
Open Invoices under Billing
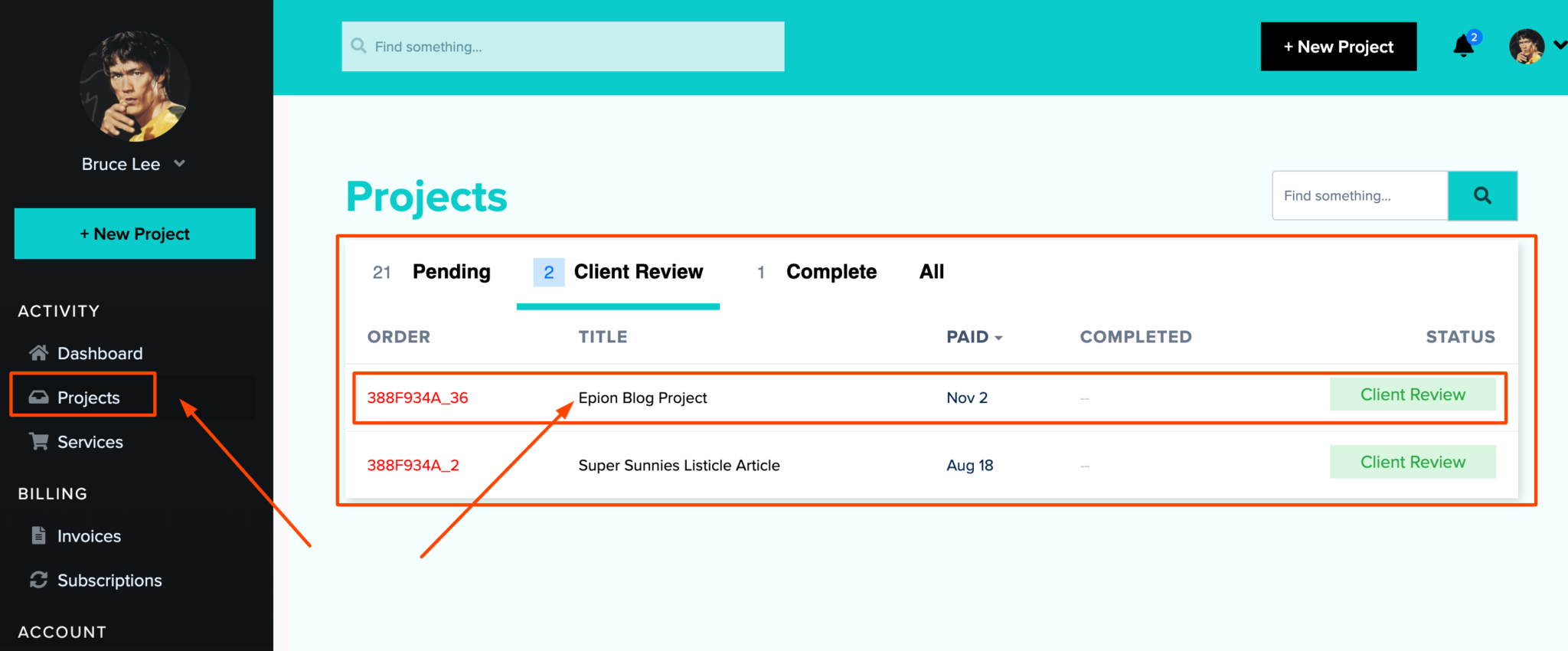[x=89, y=536]
